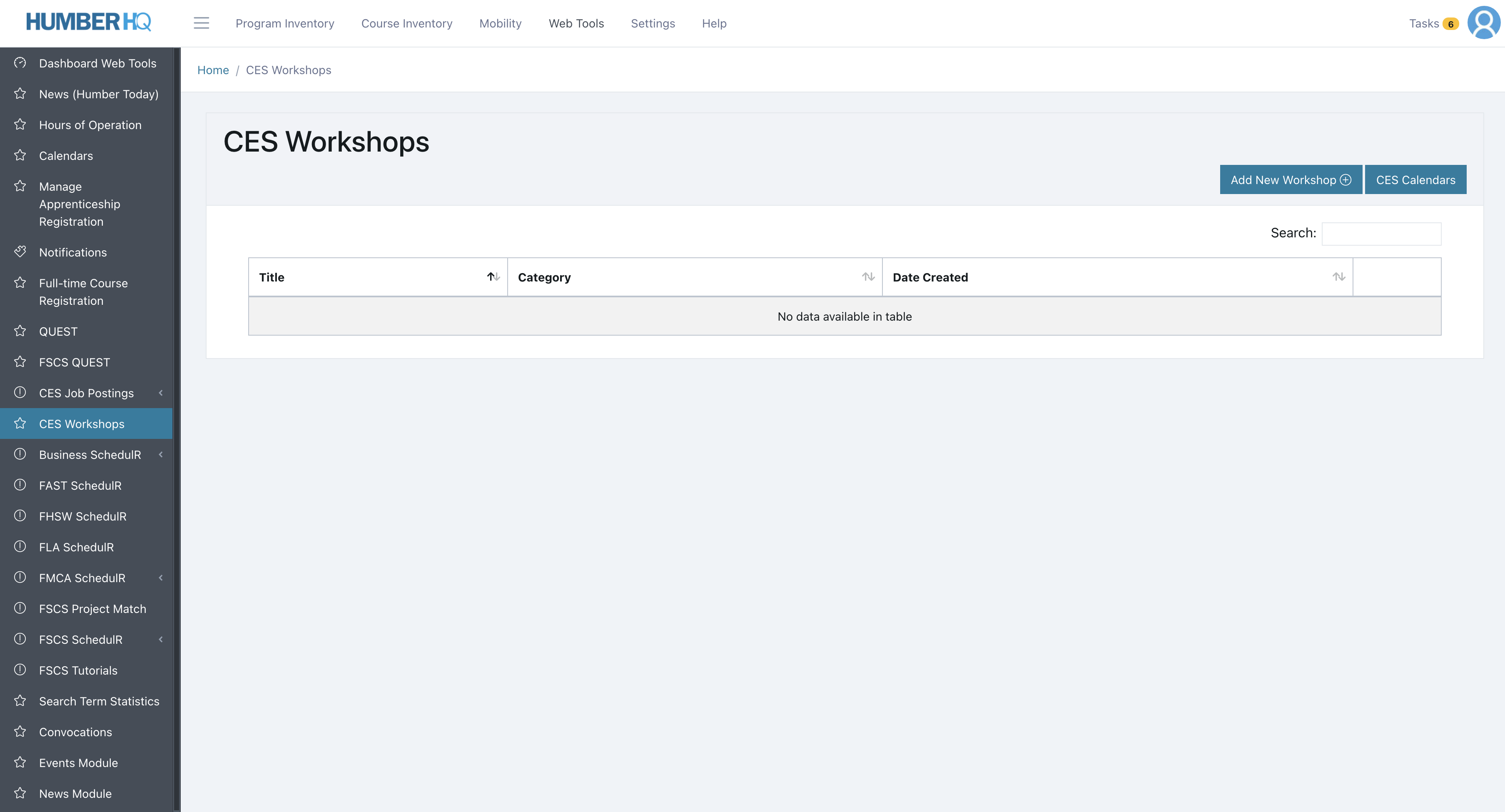Image resolution: width=1505 pixels, height=812 pixels.
Task: Go to Home breadcrumb link
Action: tap(213, 70)
